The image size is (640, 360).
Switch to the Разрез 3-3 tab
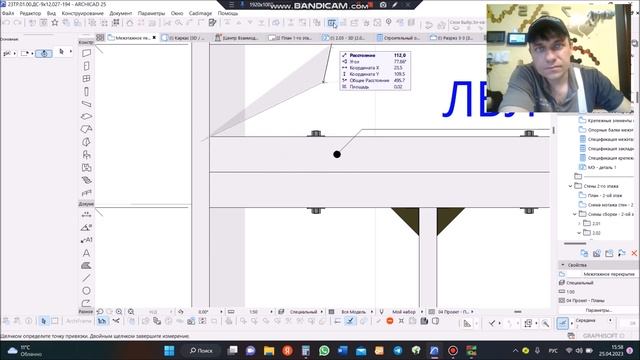point(452,38)
